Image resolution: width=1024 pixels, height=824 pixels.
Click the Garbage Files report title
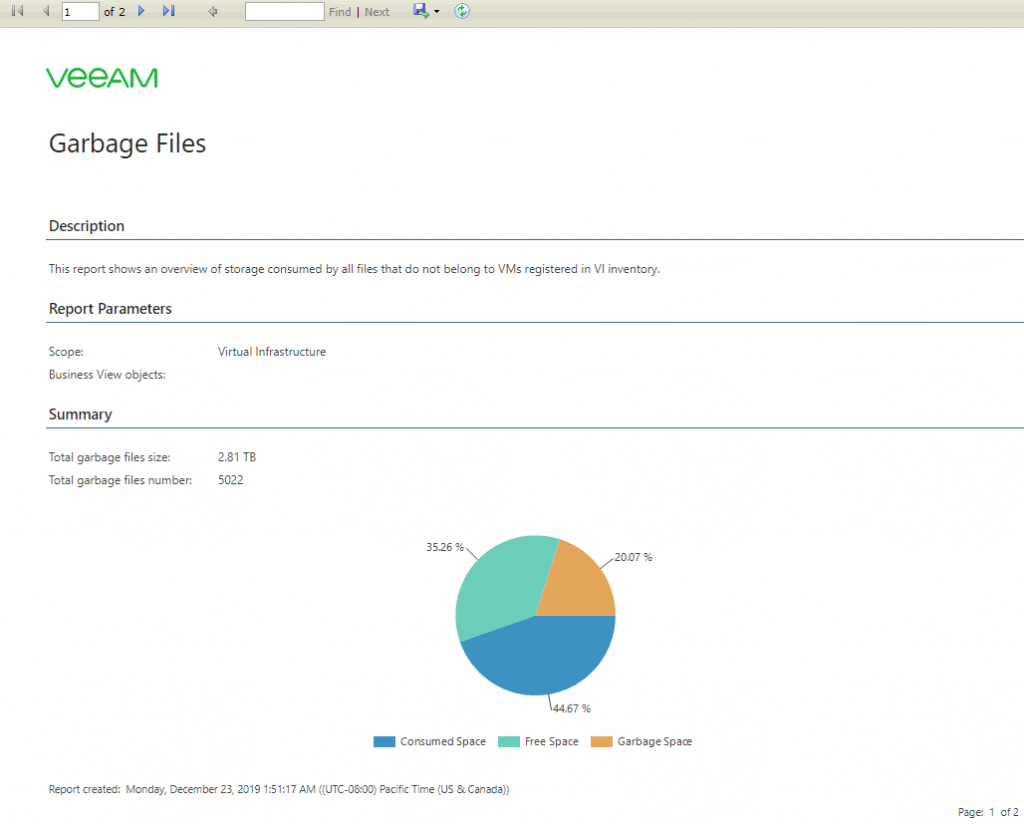click(127, 144)
